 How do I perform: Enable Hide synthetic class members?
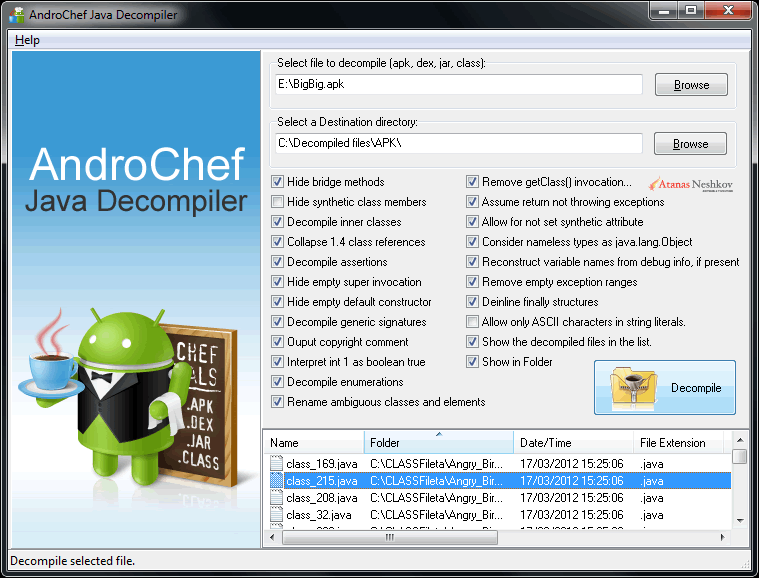[x=277, y=202]
